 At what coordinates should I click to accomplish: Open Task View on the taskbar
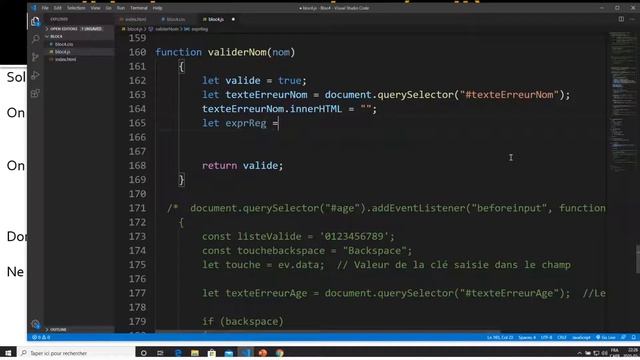click(160, 353)
